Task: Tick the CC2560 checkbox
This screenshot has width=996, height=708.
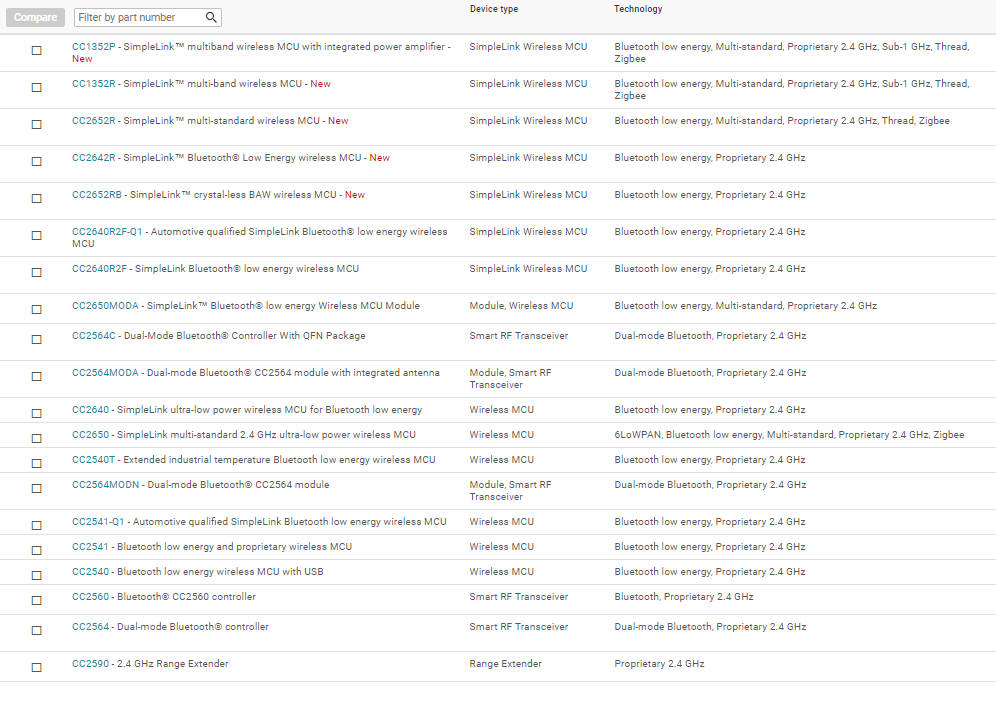Action: (37, 600)
